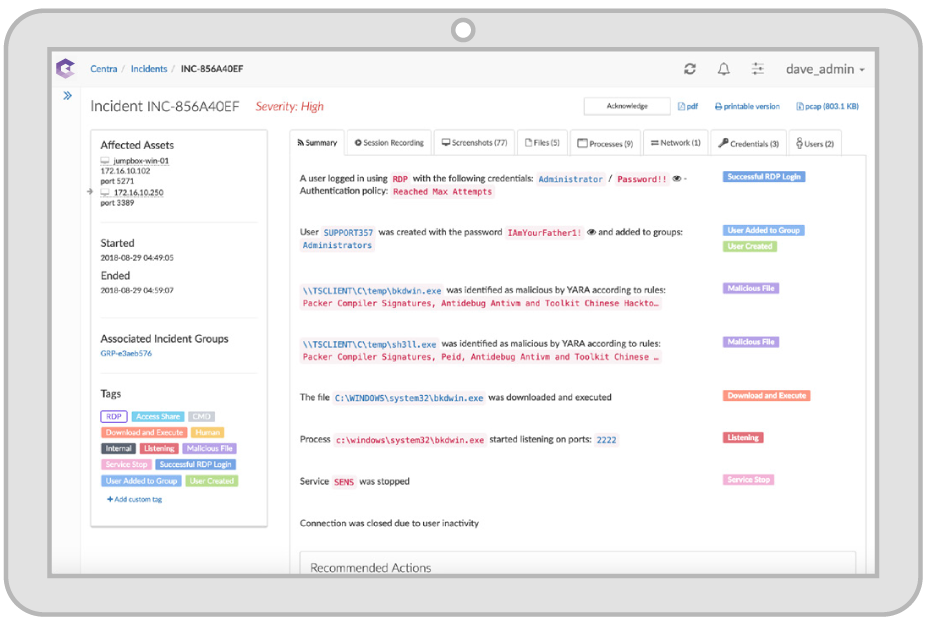The height and width of the screenshot is (622, 927).
Task: Open the settings sliders icon
Action: (758, 69)
